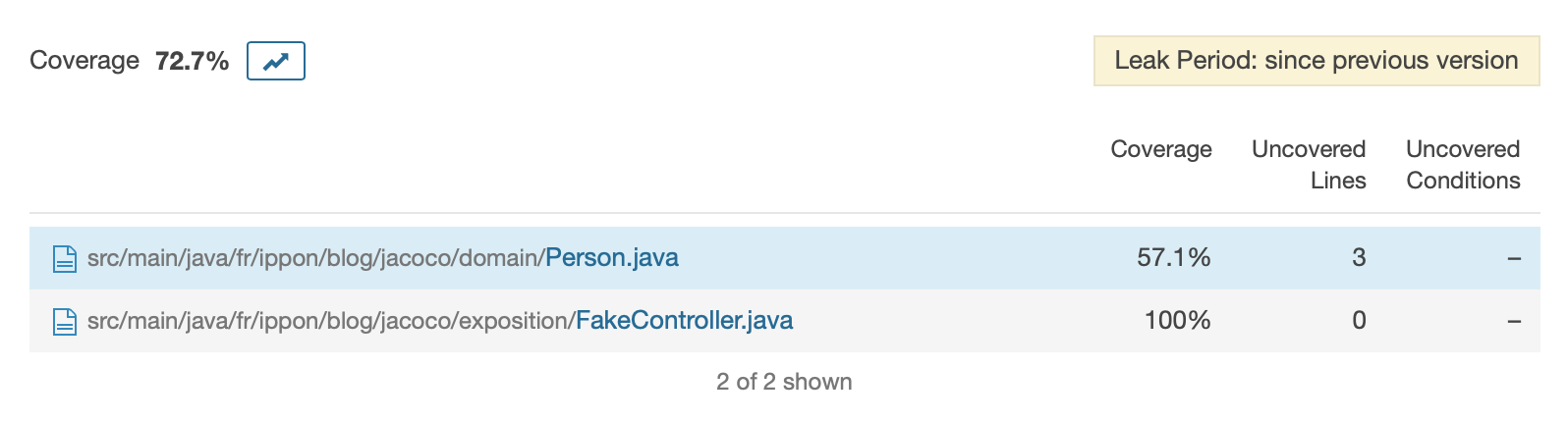Click the uncovered conditions dash for FakeController.java
This screenshot has height=422, width=1568.
point(1513,322)
